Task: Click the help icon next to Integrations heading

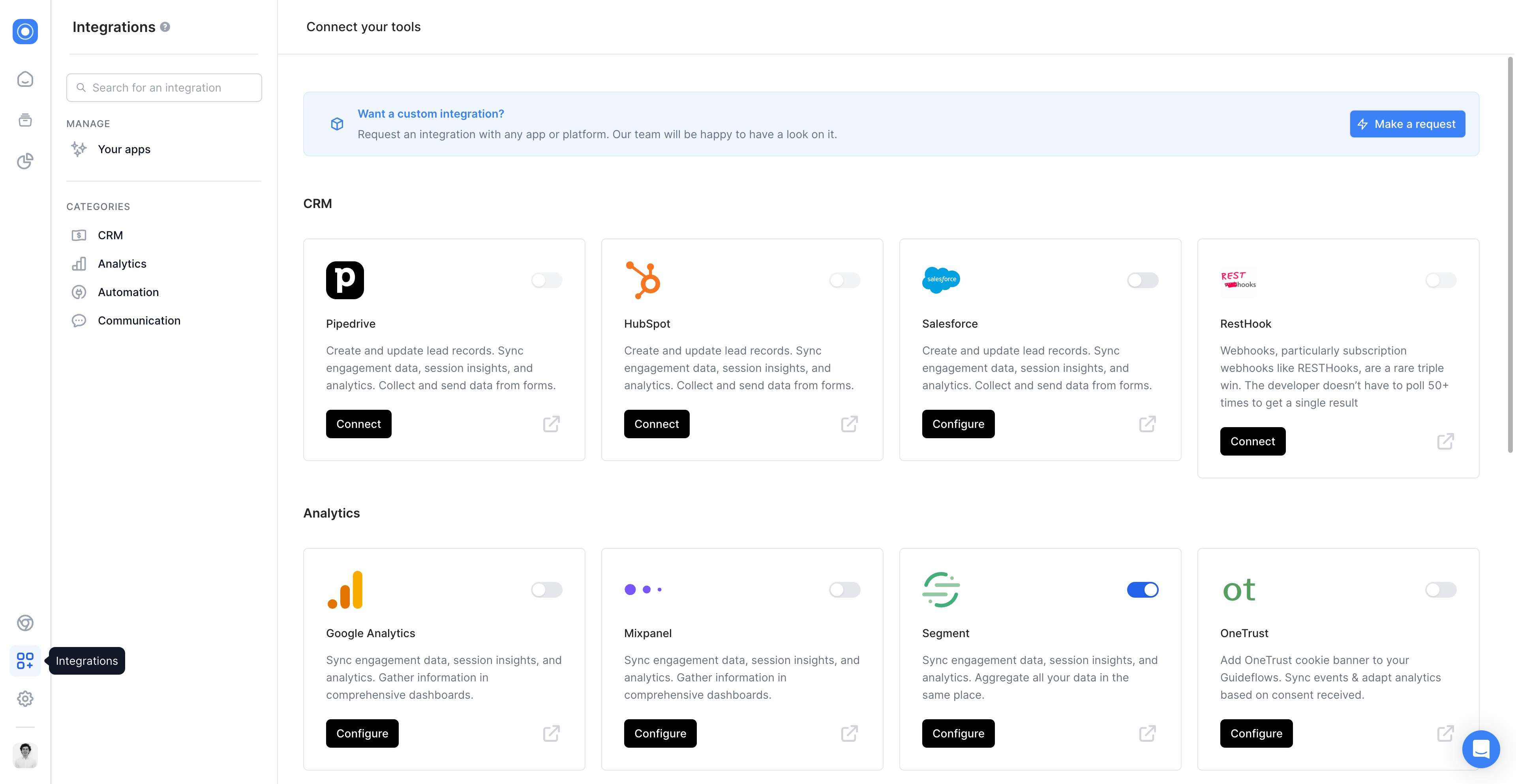Action: tap(165, 26)
